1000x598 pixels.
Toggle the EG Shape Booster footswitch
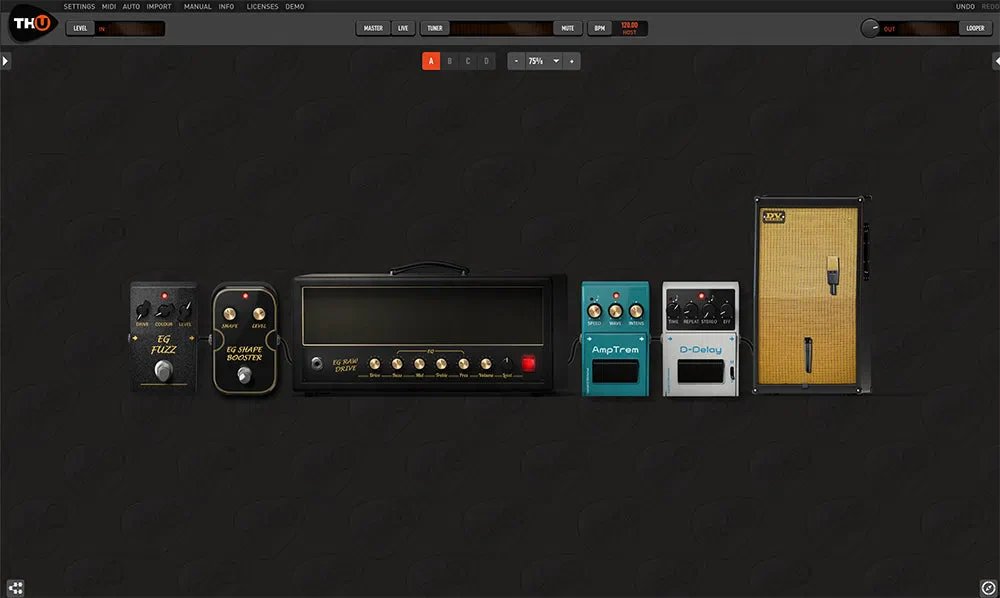pyautogui.click(x=244, y=376)
